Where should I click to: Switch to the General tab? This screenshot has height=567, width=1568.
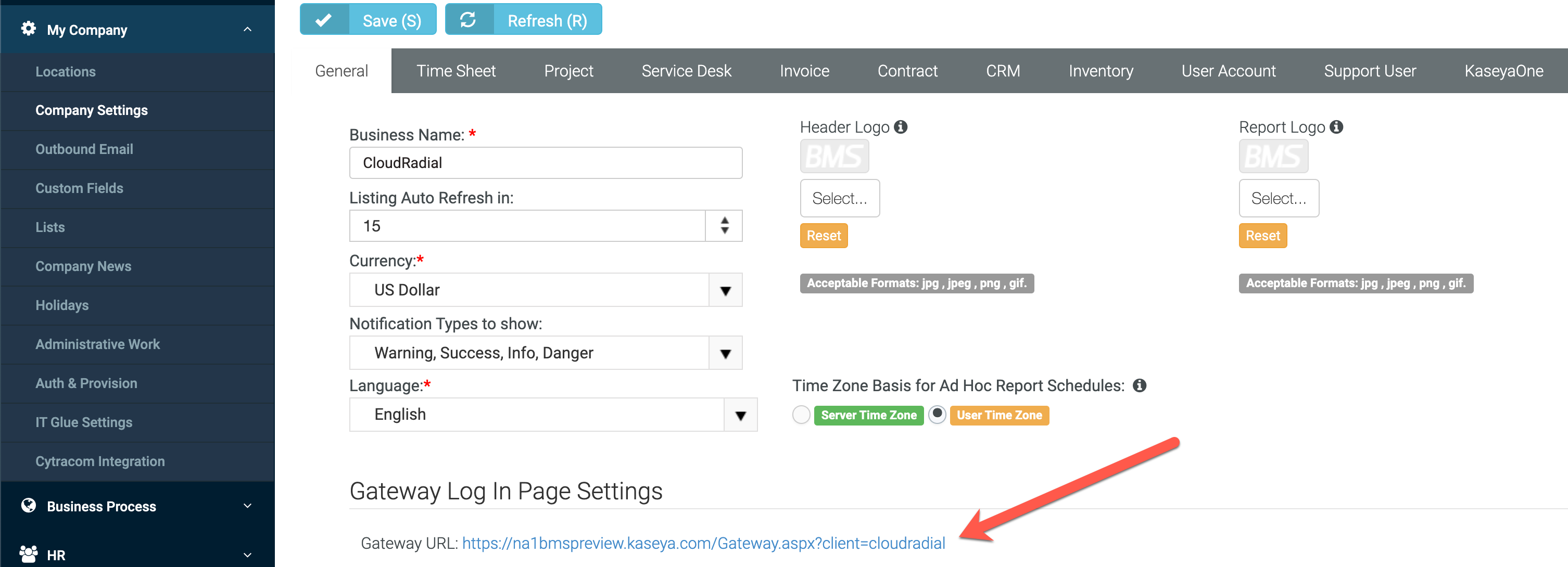[342, 71]
